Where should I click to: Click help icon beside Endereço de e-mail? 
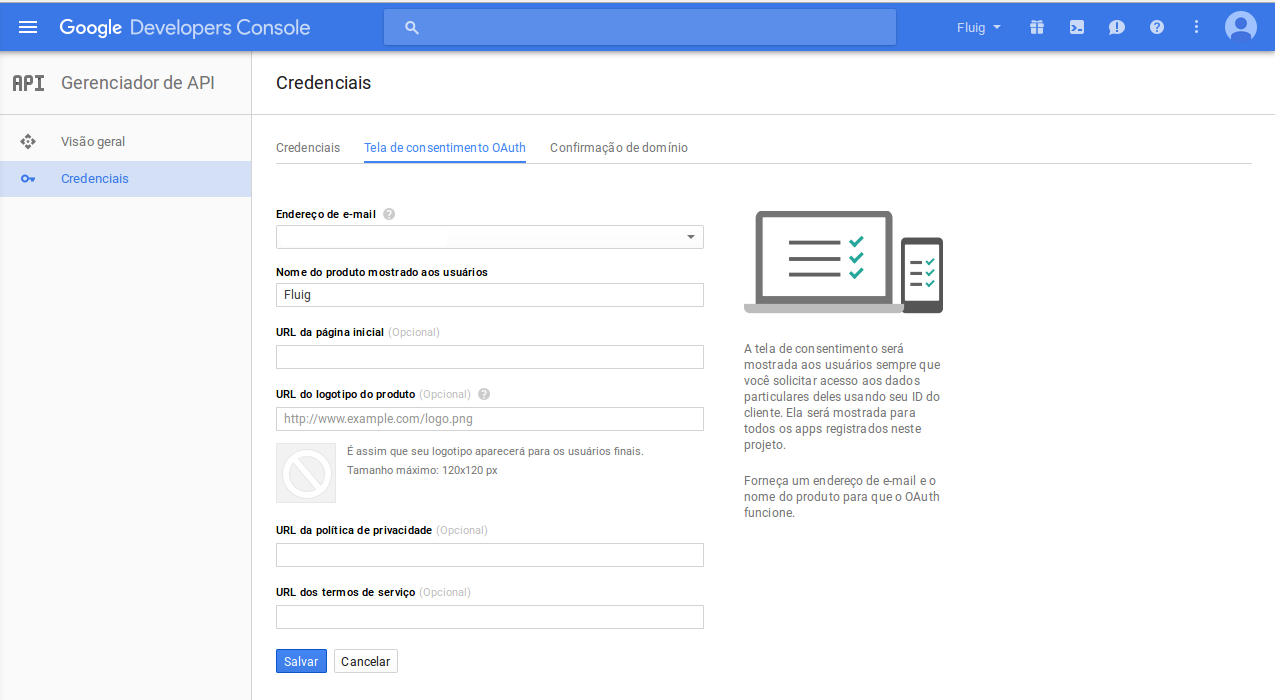[389, 214]
